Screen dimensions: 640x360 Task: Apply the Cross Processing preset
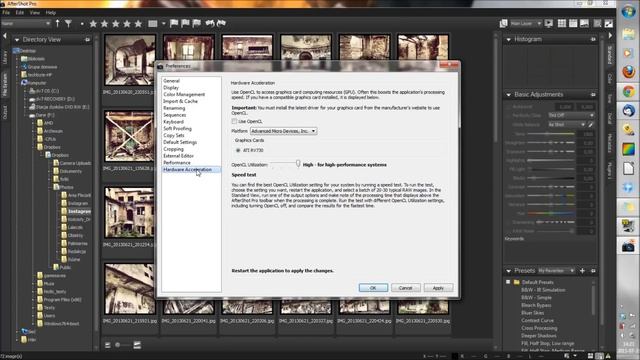click(539, 328)
